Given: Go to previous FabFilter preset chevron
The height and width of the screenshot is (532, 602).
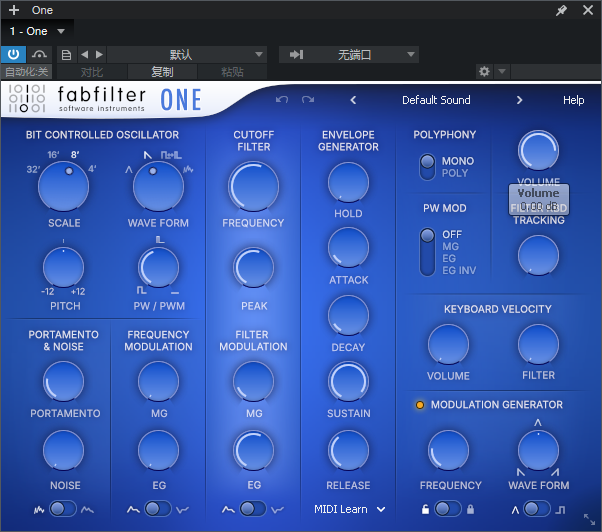Looking at the screenshot, I should tap(353, 100).
